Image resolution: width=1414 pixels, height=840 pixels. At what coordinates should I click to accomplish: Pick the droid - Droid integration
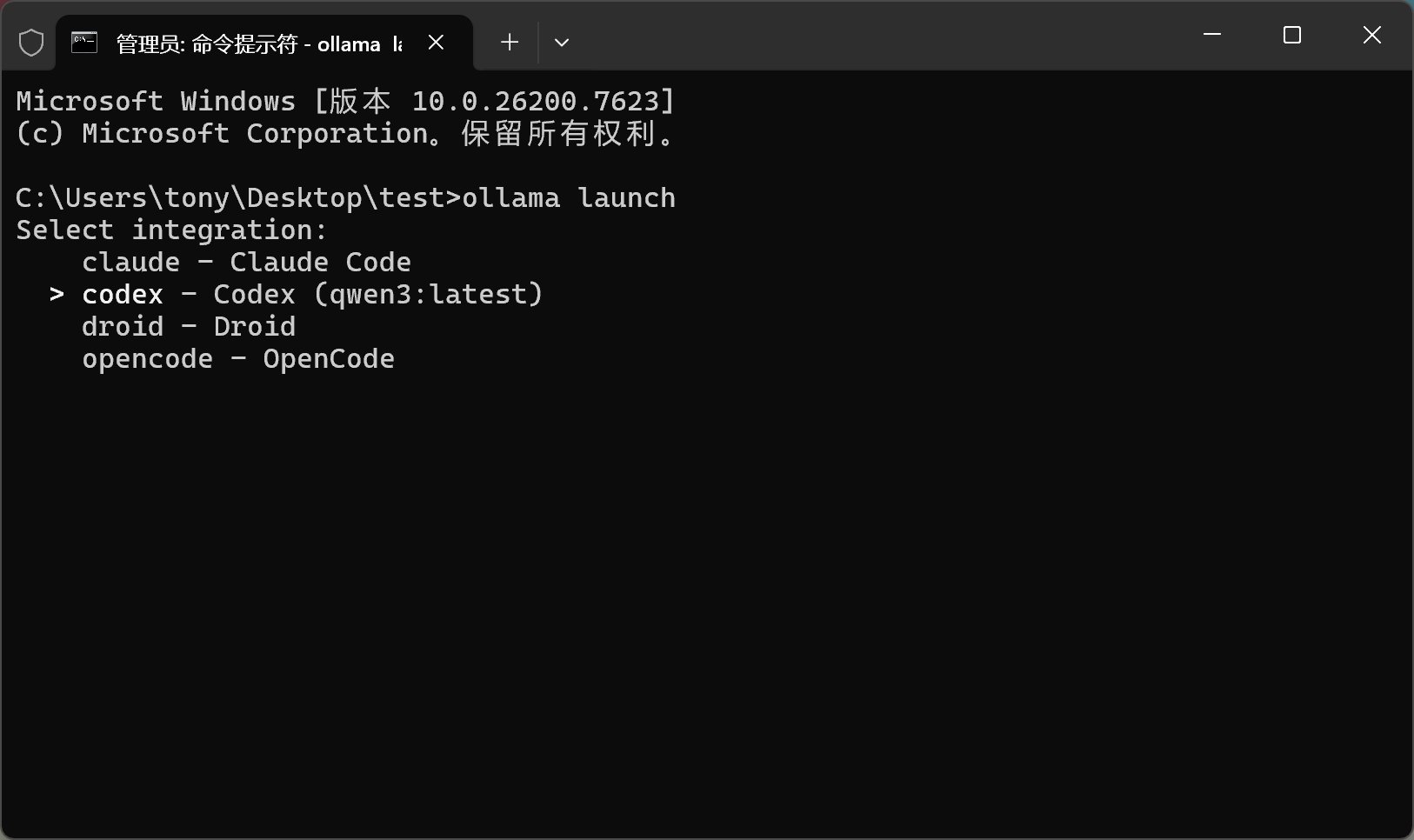[189, 327]
